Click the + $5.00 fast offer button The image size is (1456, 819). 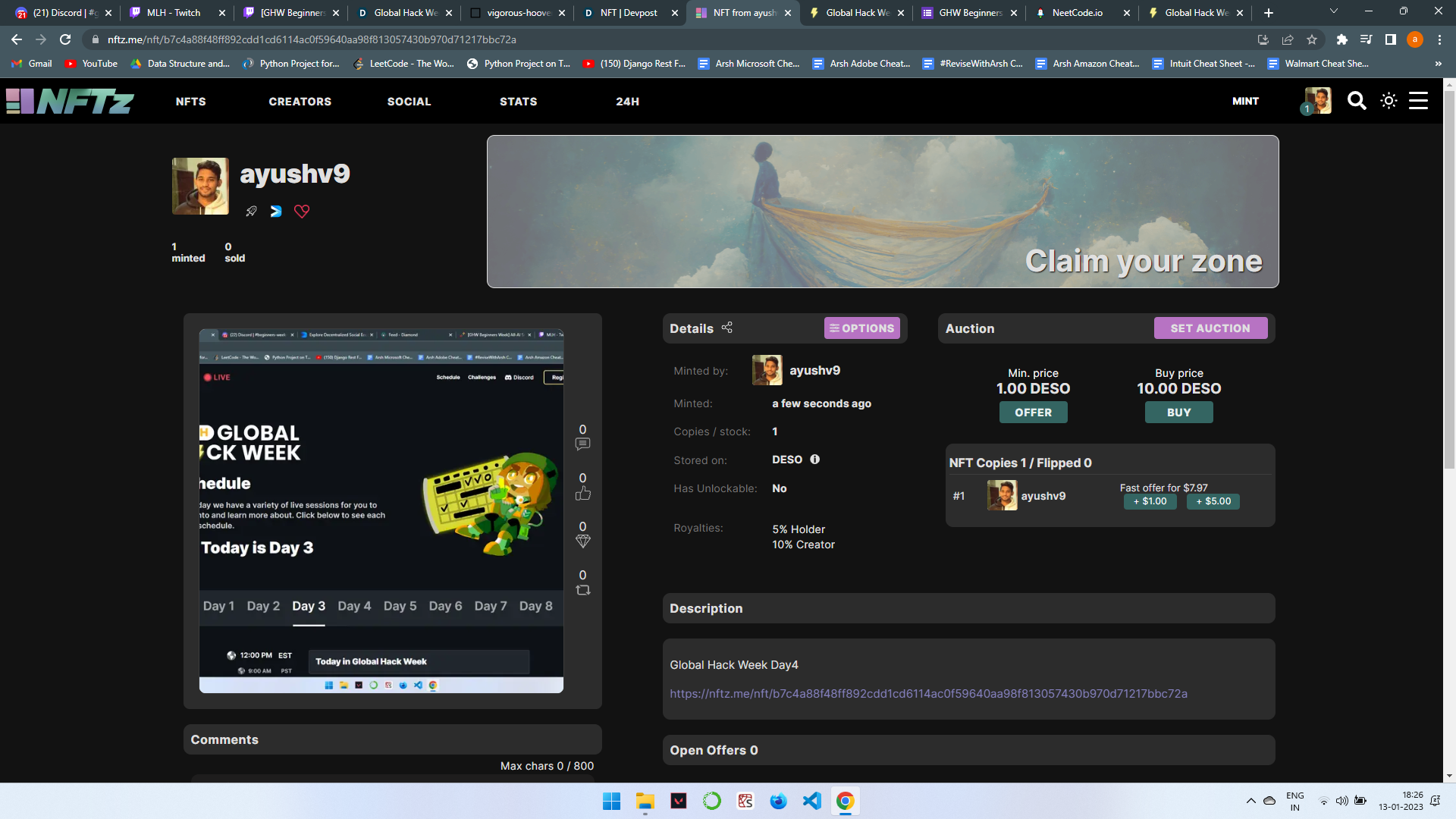coord(1213,501)
